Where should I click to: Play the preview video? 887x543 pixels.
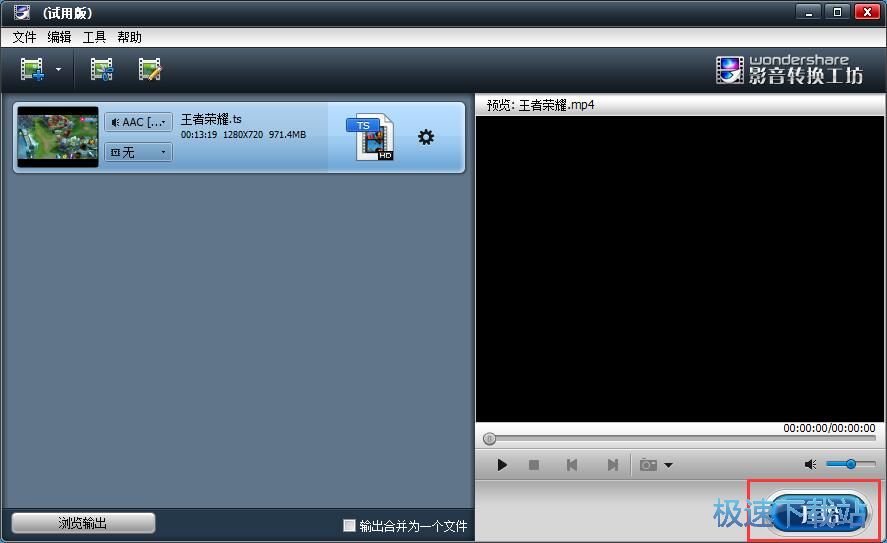tap(502, 465)
